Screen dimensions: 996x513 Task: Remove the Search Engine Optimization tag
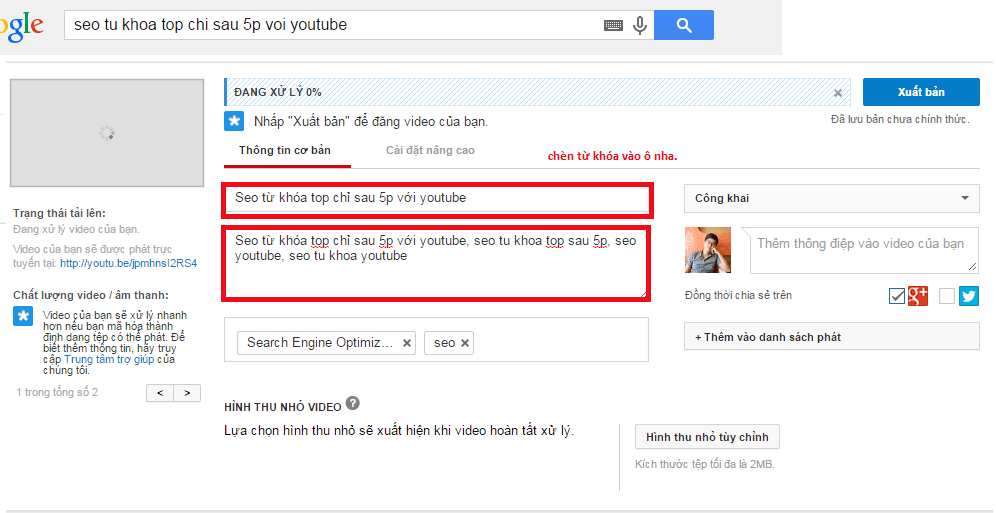[407, 343]
